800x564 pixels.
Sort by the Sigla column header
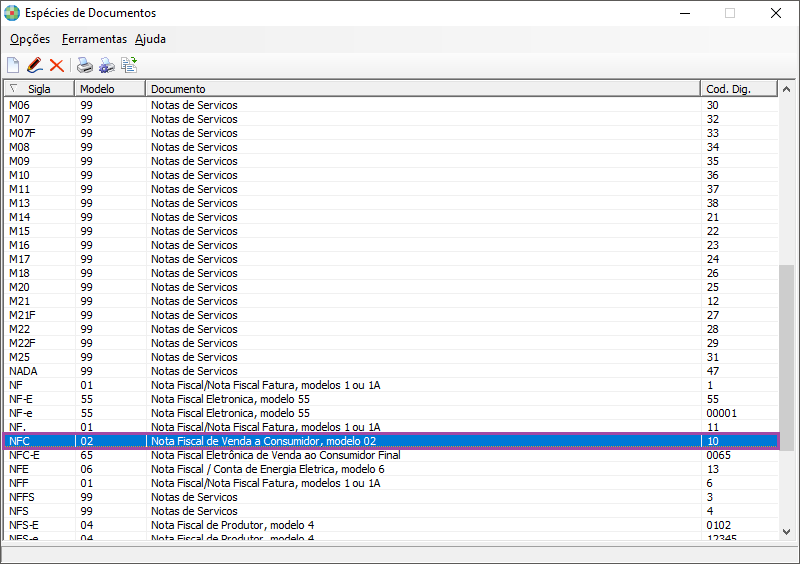click(40, 89)
